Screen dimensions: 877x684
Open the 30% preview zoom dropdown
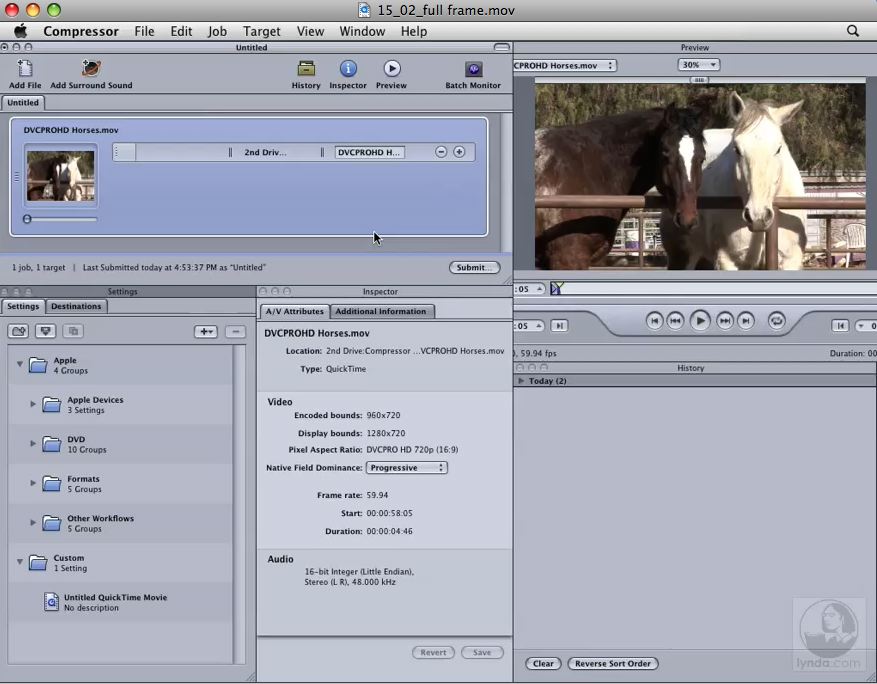pos(698,65)
